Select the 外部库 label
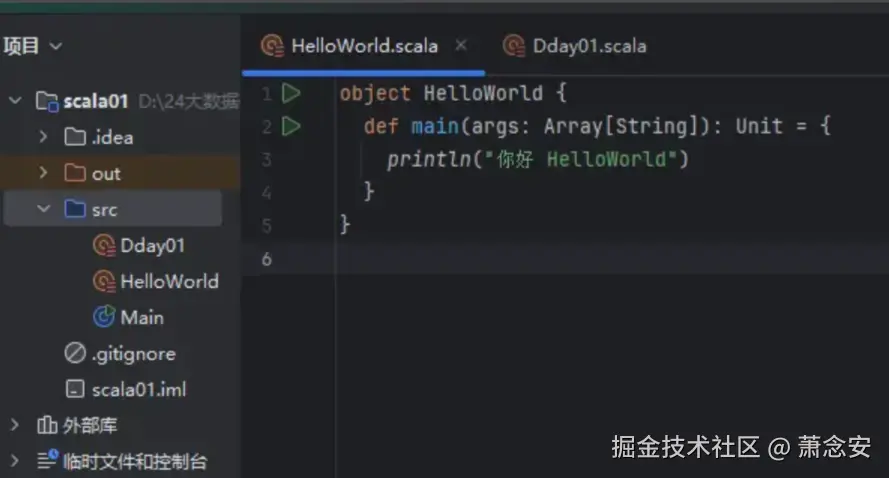Image resolution: width=889 pixels, height=478 pixels. [90, 425]
